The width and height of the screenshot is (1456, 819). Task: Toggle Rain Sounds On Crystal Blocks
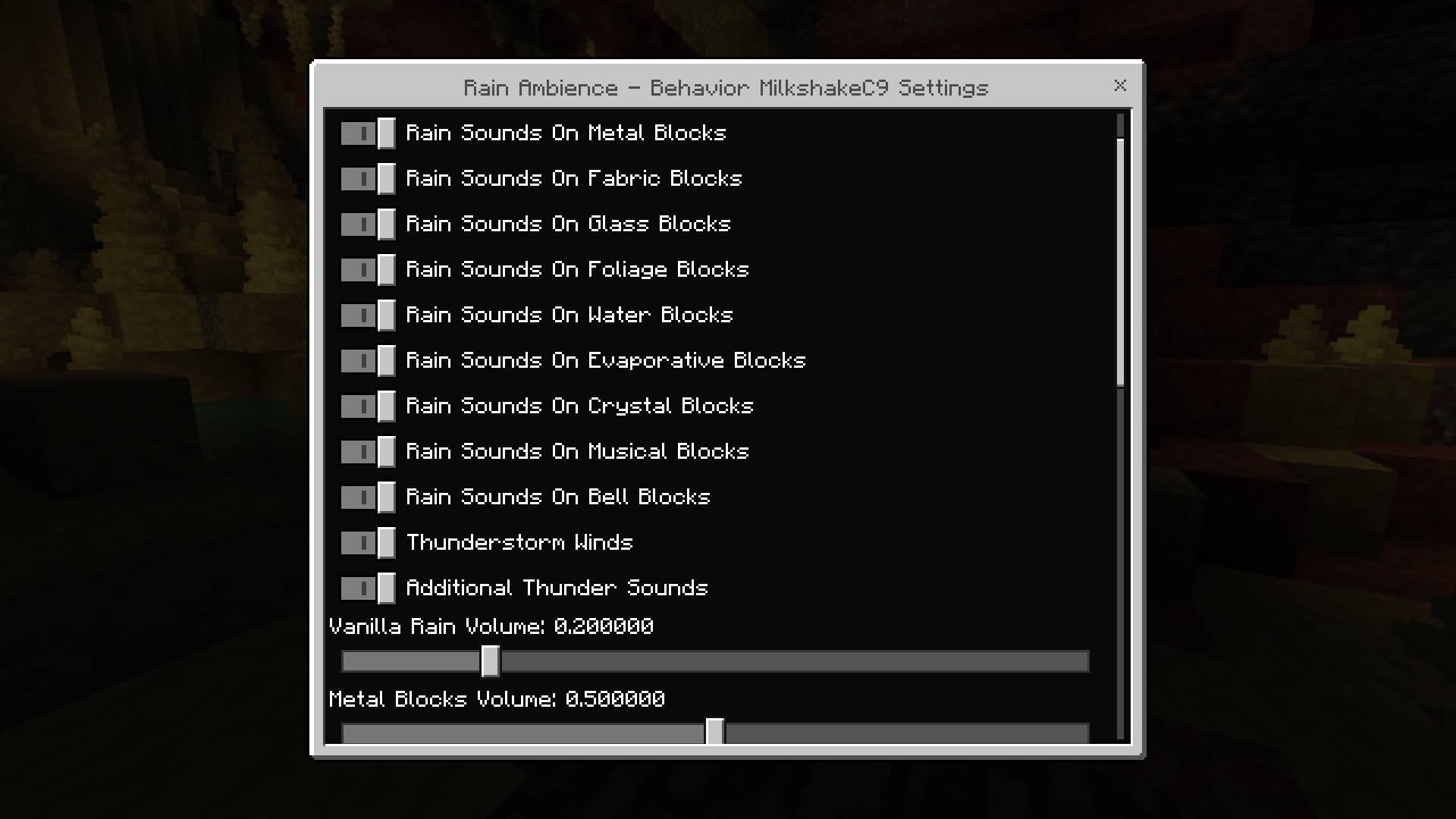(x=368, y=406)
